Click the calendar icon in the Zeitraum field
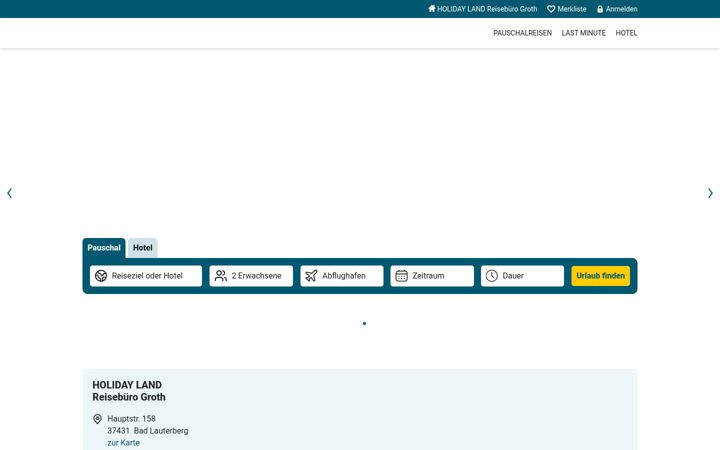 pyautogui.click(x=402, y=276)
